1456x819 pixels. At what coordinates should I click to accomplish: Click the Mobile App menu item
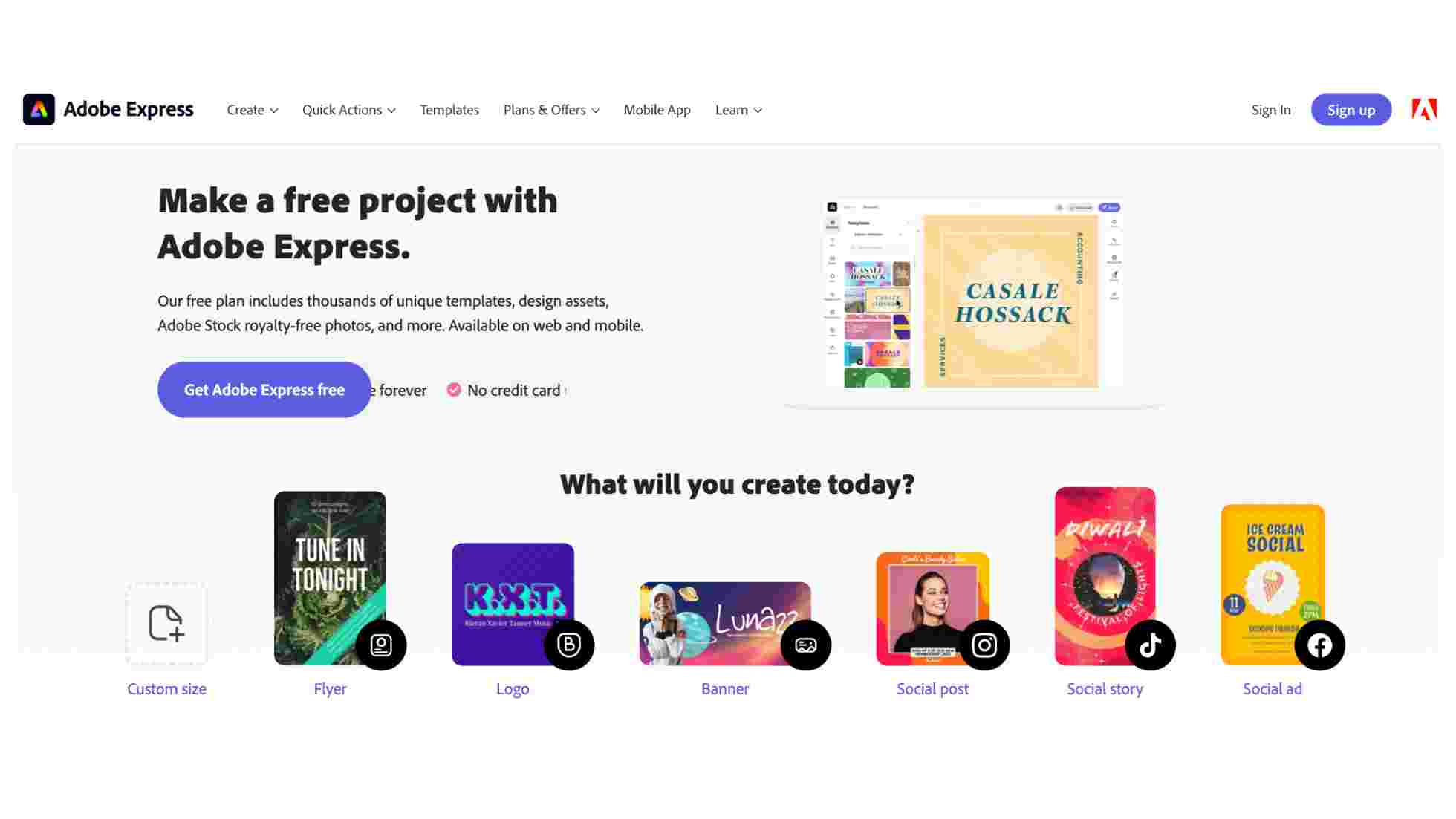657,109
